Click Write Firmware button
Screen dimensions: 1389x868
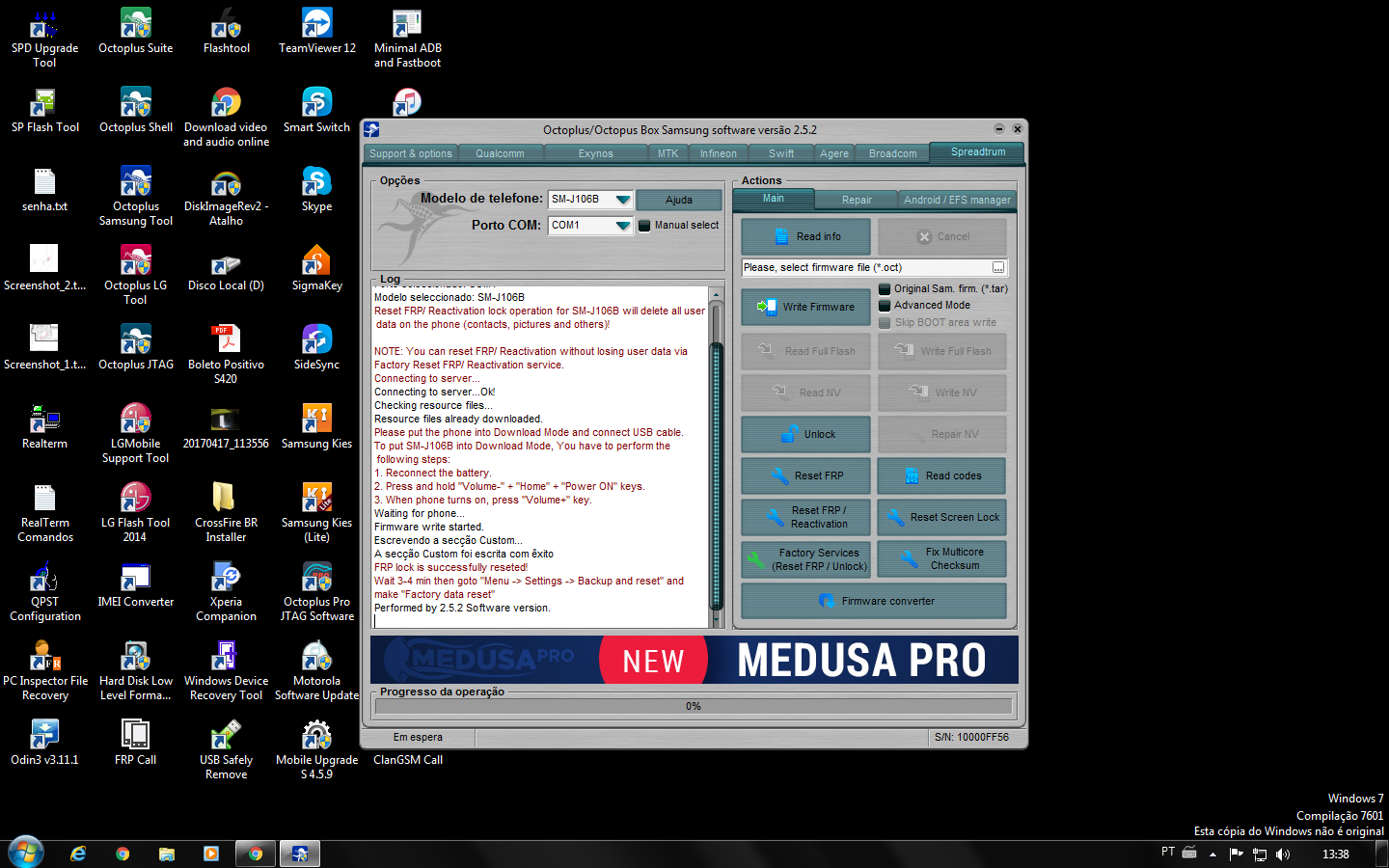coord(806,307)
